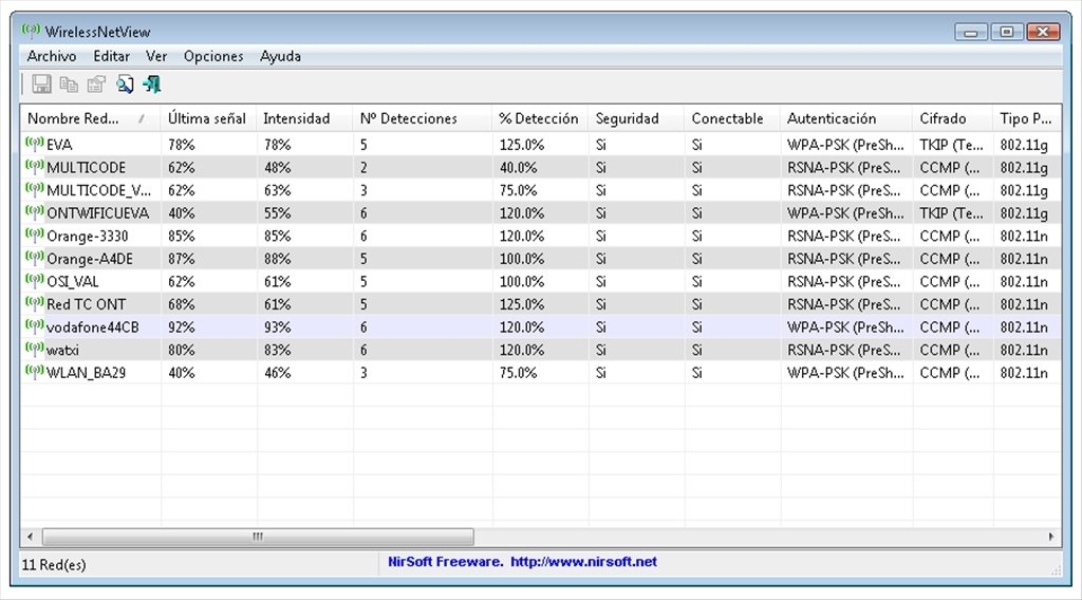Click the signal icon beside MULTICODE_V...
The image size is (1082, 600).
[x=34, y=189]
